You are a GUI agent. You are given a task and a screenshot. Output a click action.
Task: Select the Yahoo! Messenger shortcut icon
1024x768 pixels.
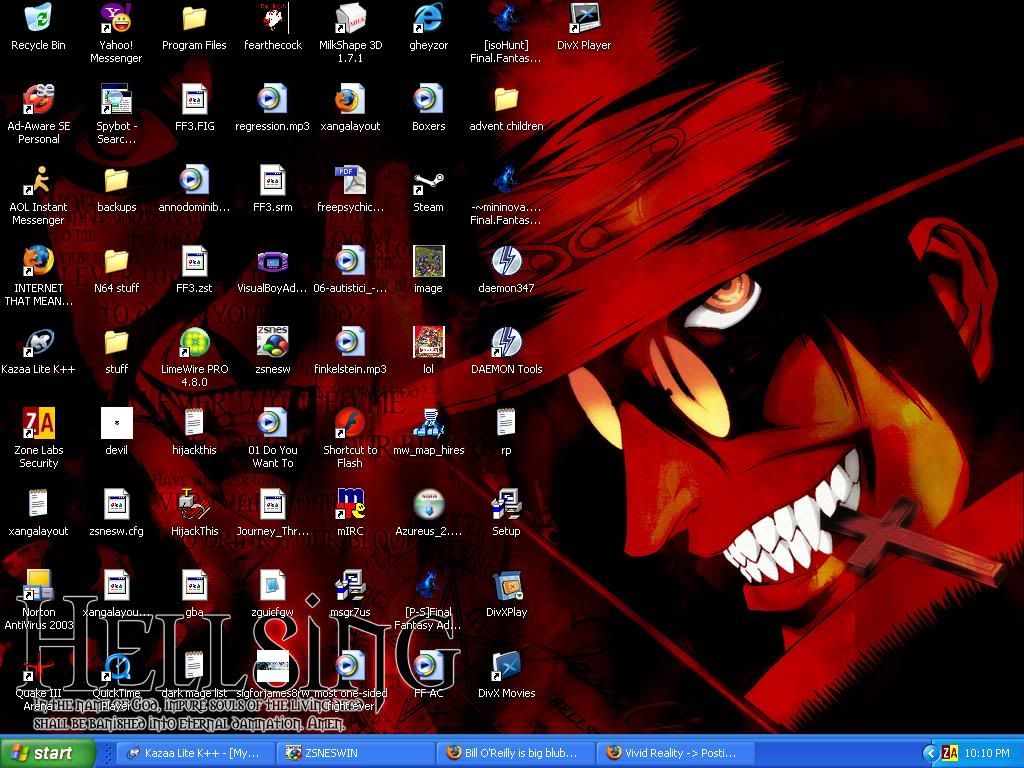click(x=116, y=19)
